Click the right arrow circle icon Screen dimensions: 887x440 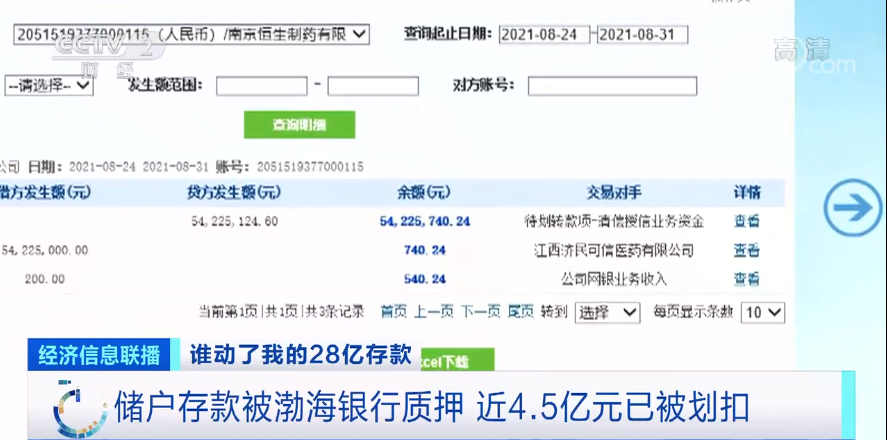click(x=852, y=208)
